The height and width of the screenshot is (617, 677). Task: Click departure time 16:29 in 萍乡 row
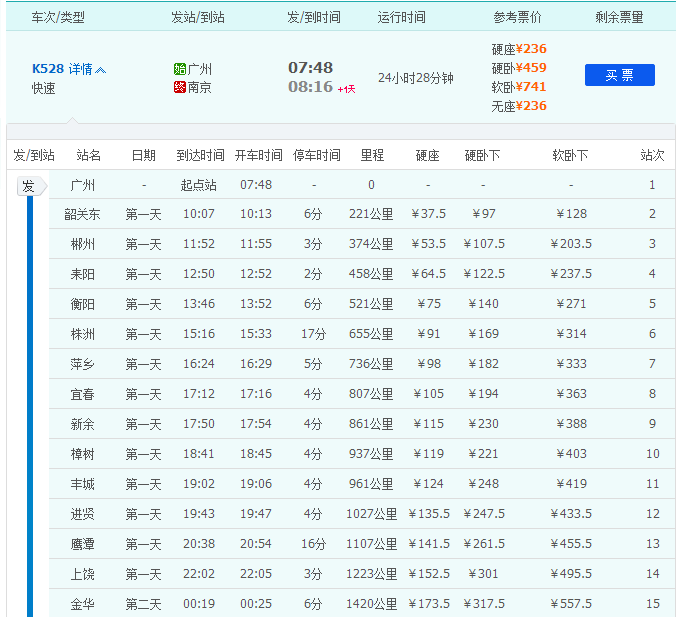(256, 364)
